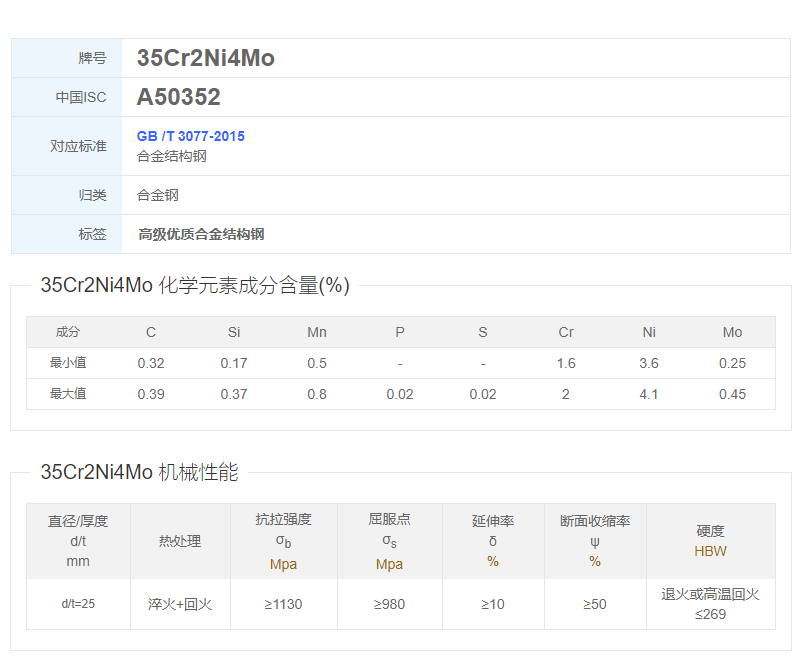This screenshot has width=800, height=665.
Task: Click the 35Cr2Ni4Mo grade name heading
Action: click(205, 58)
